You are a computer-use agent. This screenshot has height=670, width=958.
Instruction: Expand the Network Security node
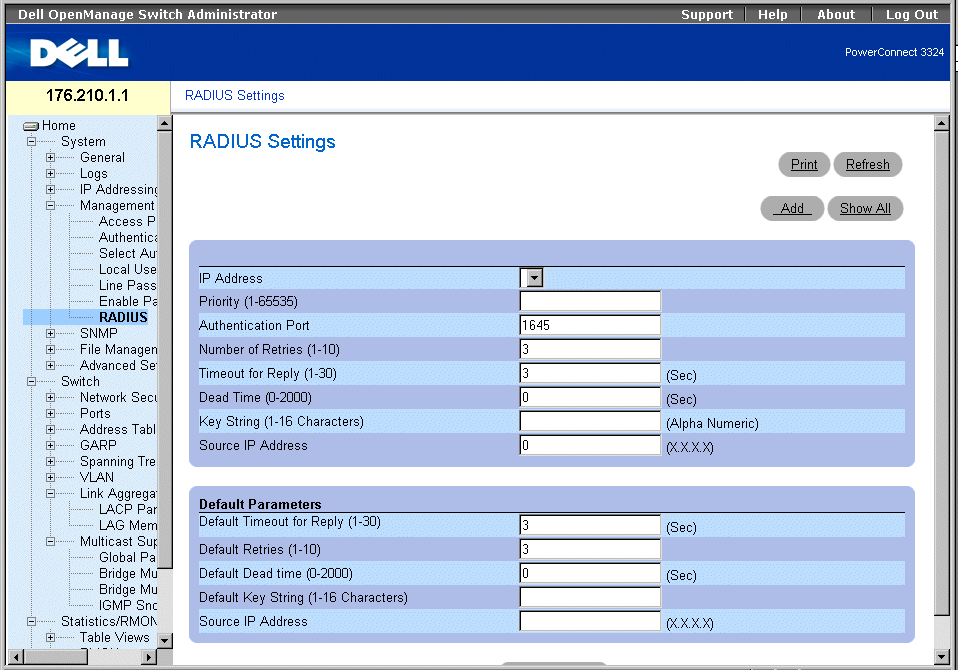click(x=50, y=398)
